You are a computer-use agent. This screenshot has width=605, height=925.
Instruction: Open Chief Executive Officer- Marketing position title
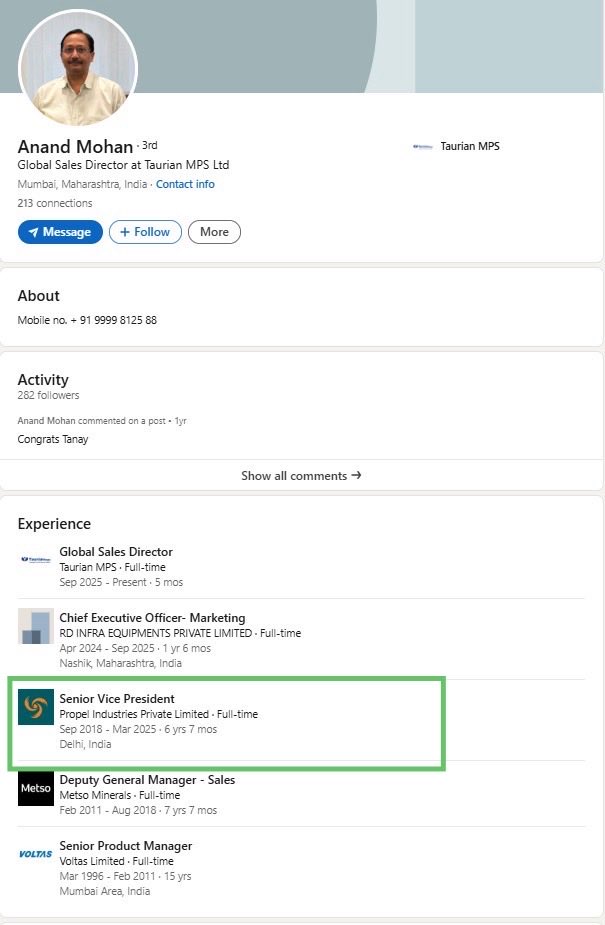(152, 618)
